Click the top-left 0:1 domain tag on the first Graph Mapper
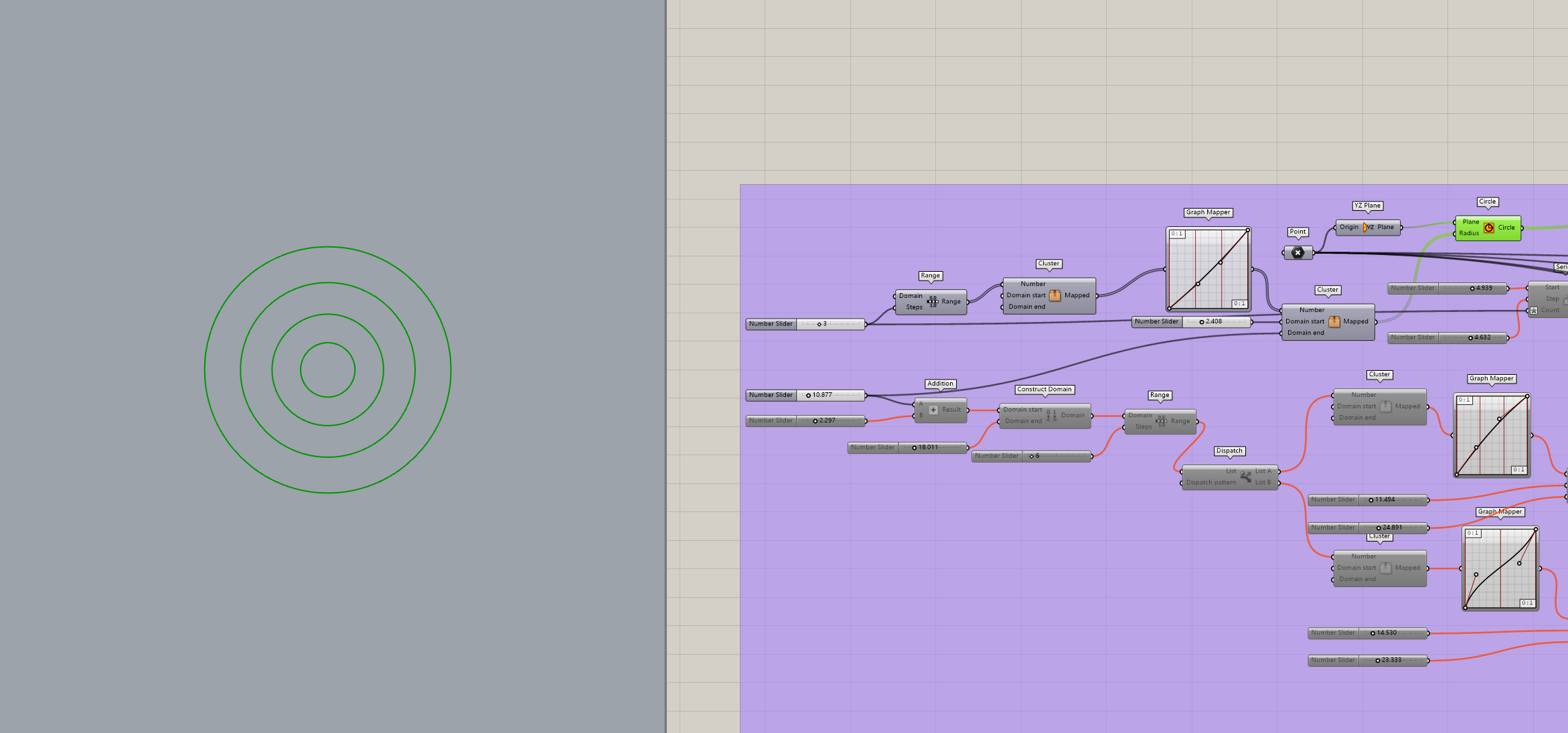The width and height of the screenshot is (1568, 733). tap(1177, 234)
